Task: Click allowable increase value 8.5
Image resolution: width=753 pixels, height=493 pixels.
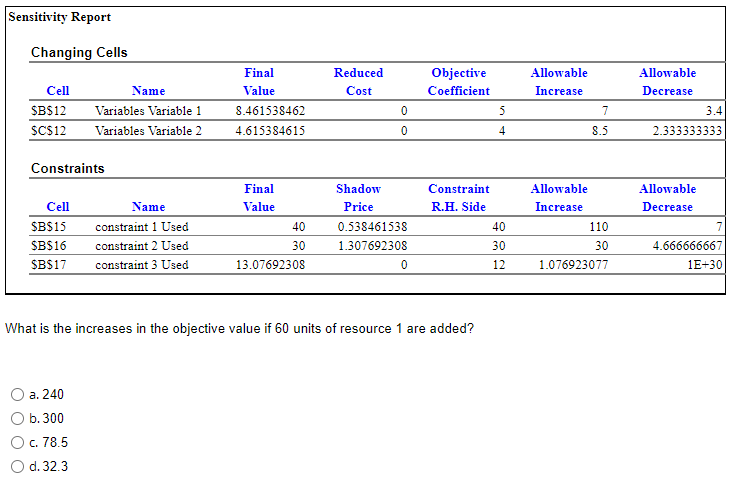Action: [x=600, y=131]
